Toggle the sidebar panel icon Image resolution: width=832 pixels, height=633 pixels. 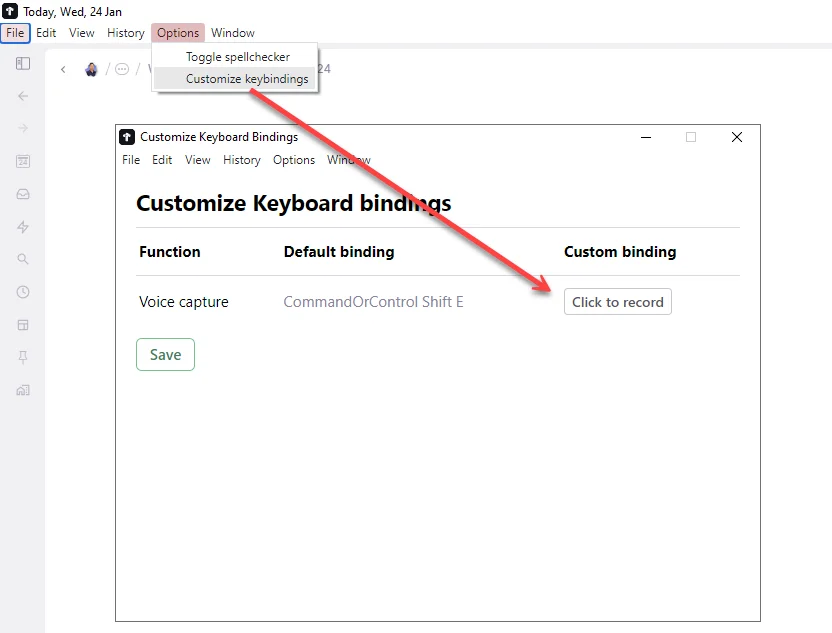(23, 64)
